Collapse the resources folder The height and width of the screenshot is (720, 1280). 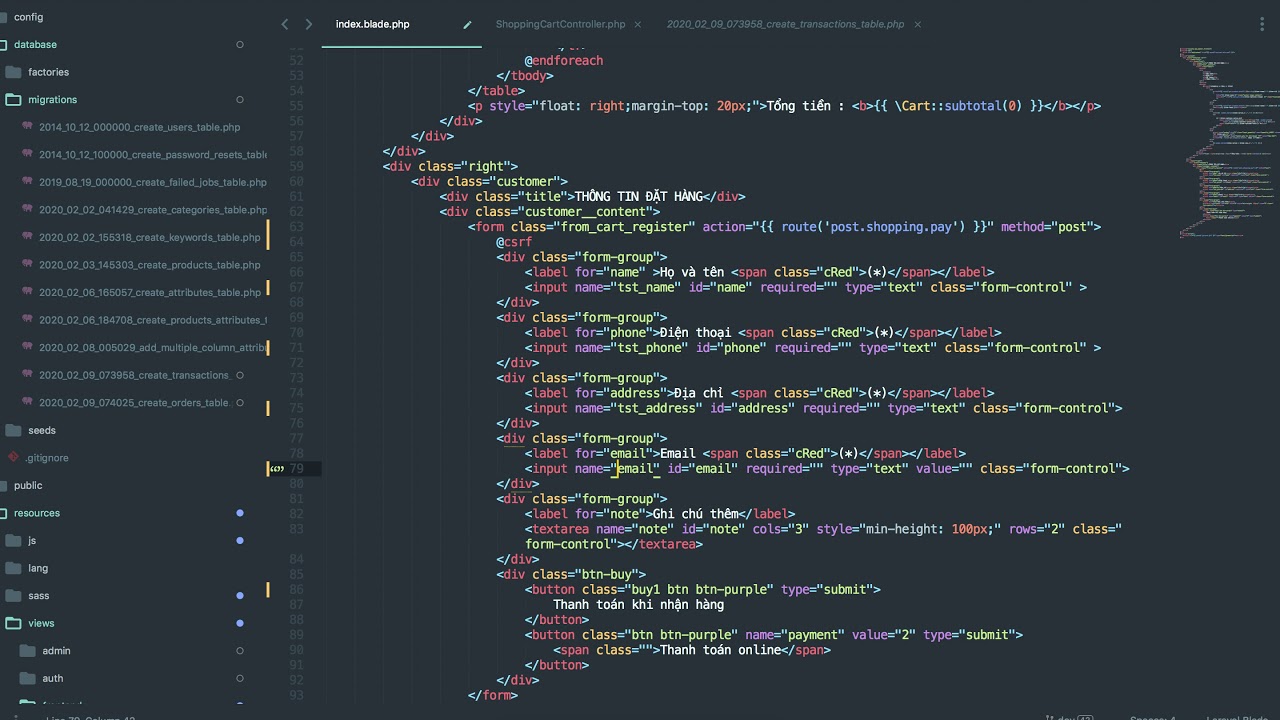(37, 513)
